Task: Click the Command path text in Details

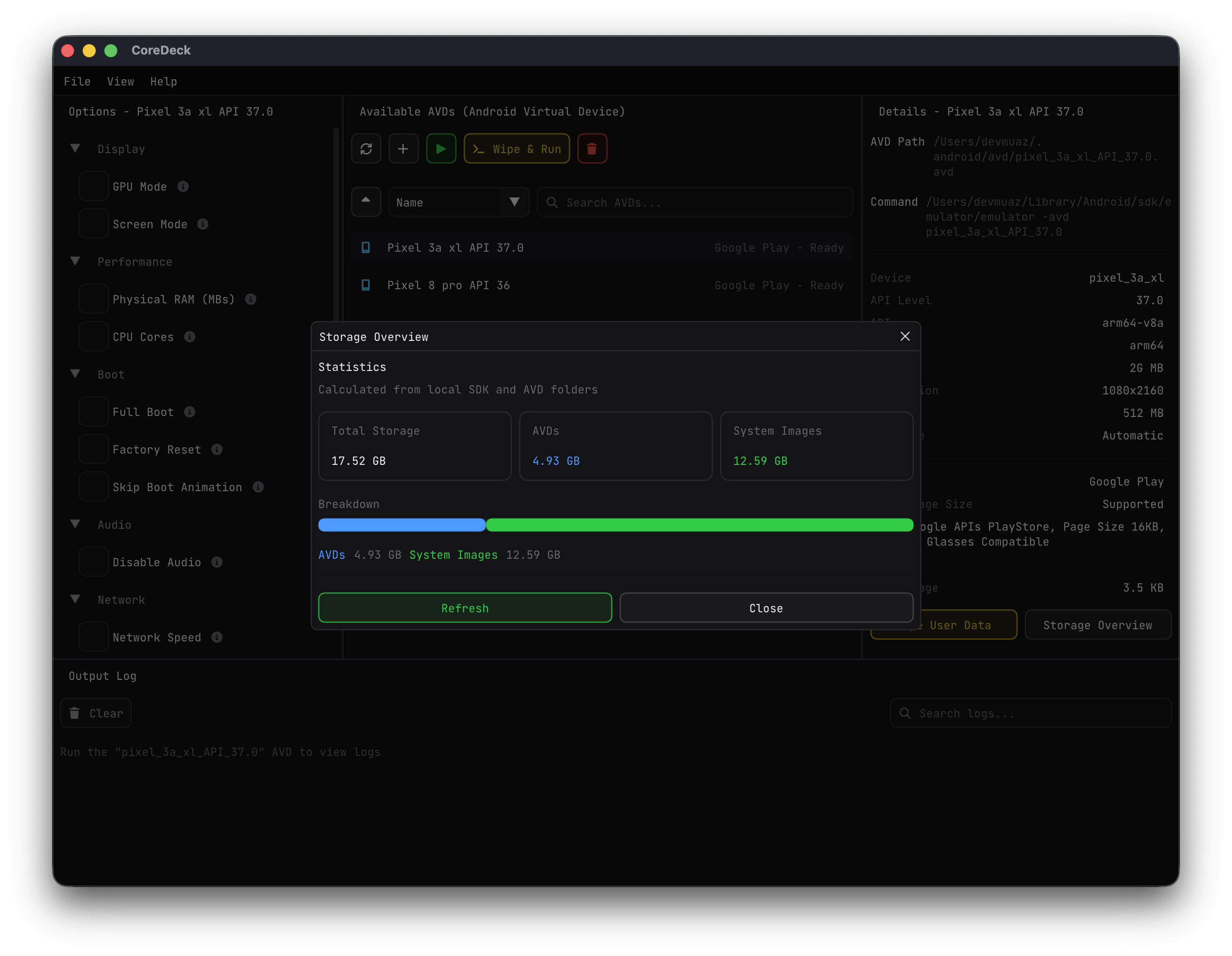Action: (x=1048, y=217)
